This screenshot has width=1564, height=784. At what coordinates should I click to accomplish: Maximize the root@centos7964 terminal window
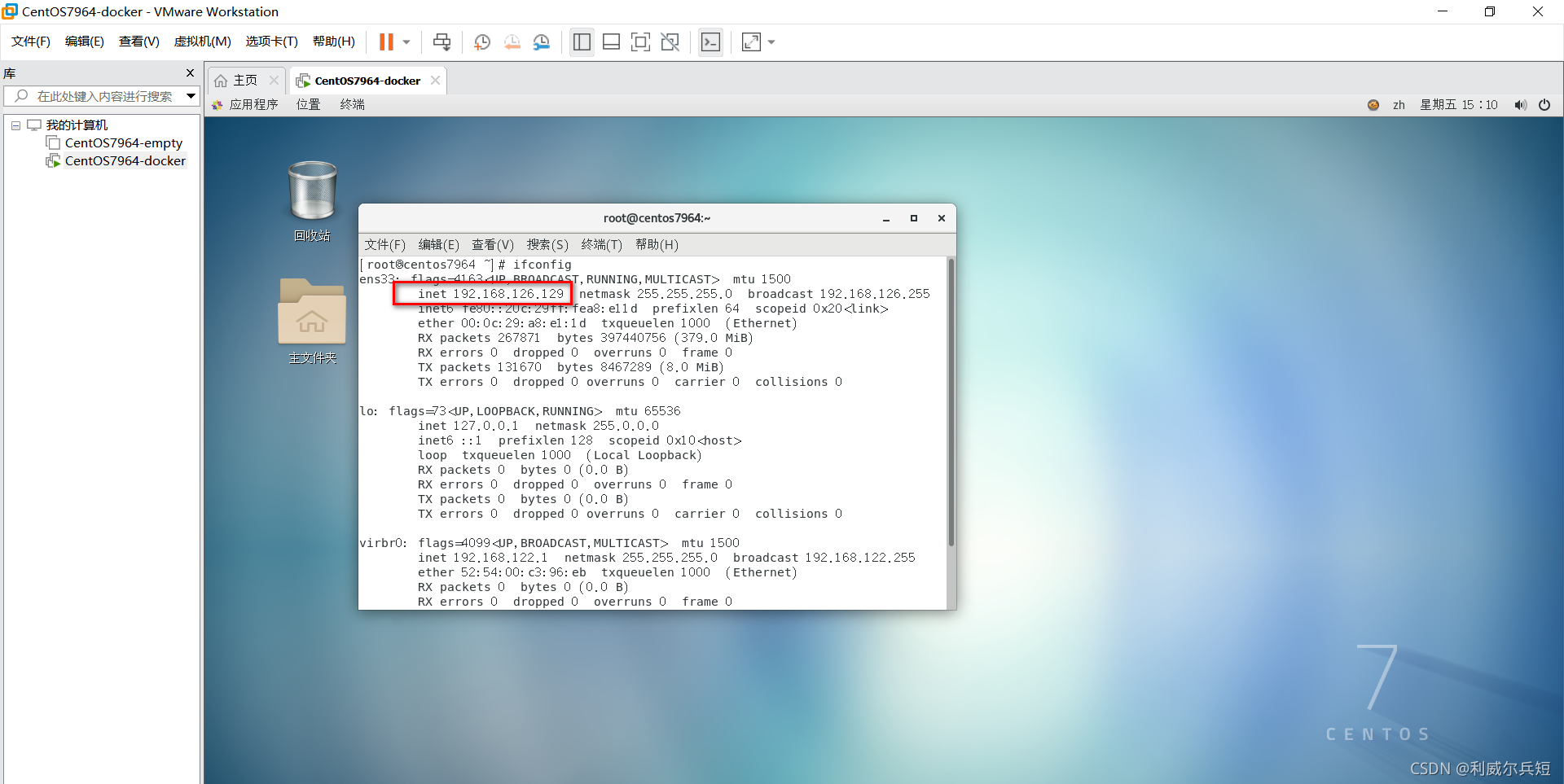(914, 218)
